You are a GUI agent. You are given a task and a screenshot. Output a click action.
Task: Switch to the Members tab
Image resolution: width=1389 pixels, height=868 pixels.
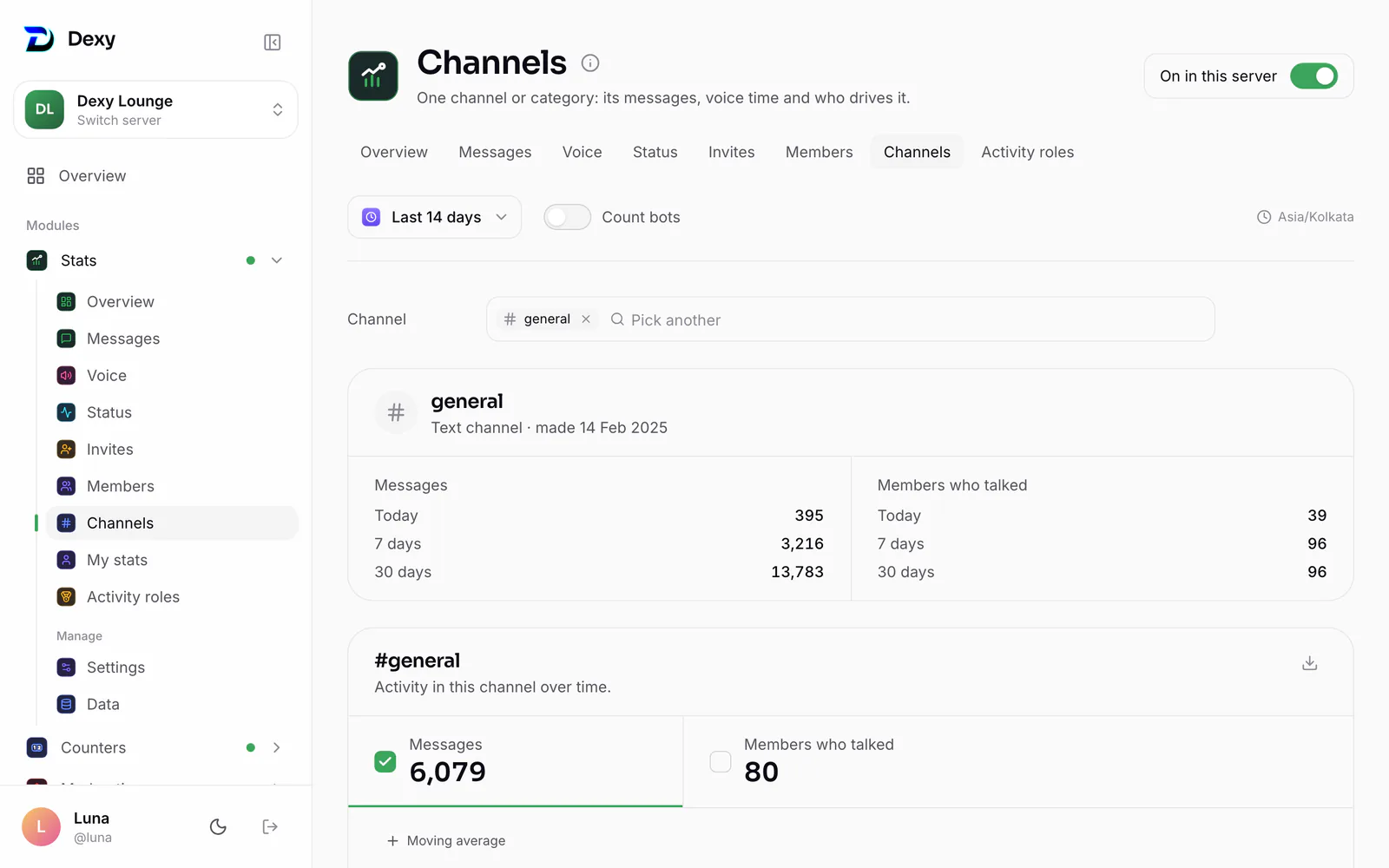[x=819, y=152]
